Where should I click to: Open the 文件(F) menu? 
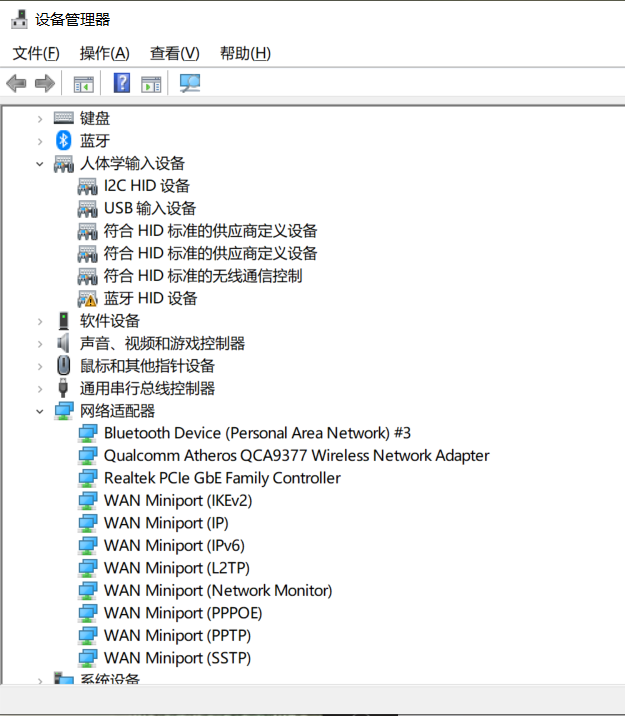[x=36, y=53]
